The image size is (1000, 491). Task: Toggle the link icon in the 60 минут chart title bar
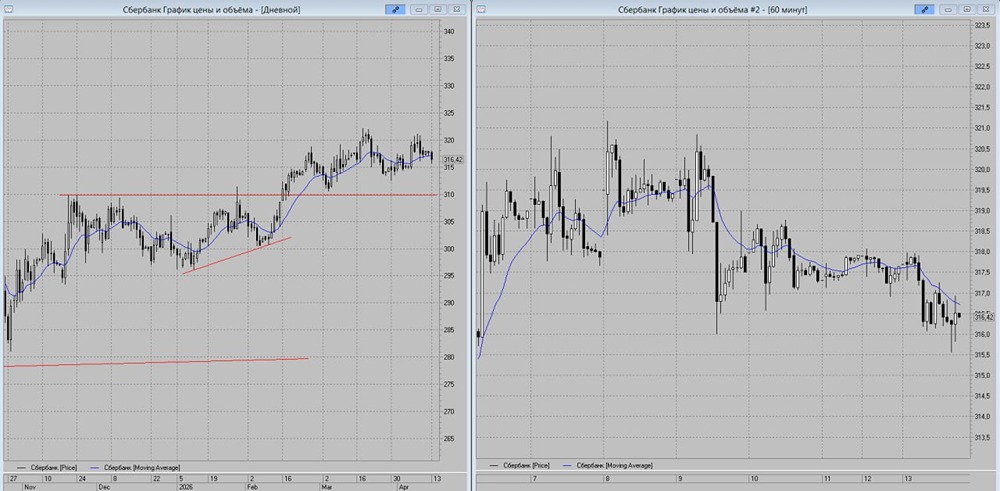coord(924,10)
